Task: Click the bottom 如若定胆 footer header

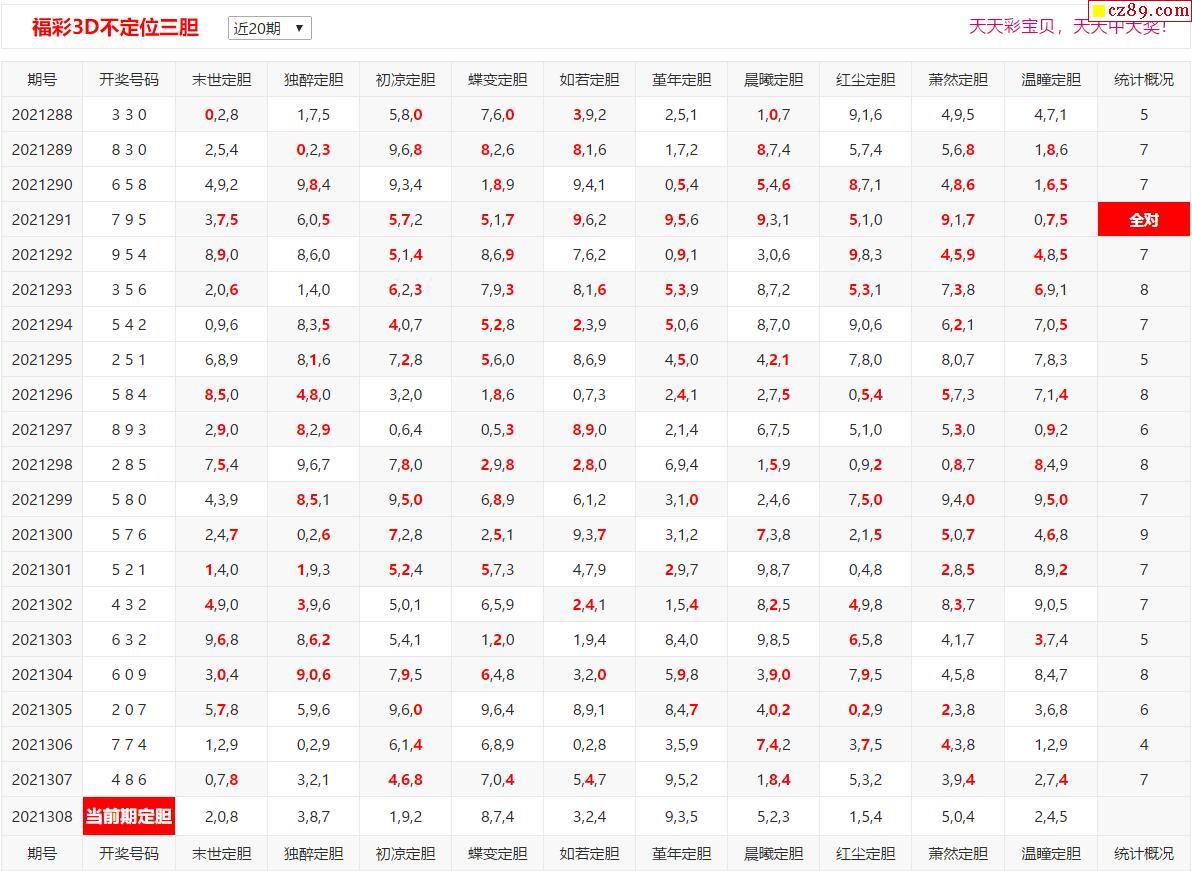Action: click(x=589, y=853)
